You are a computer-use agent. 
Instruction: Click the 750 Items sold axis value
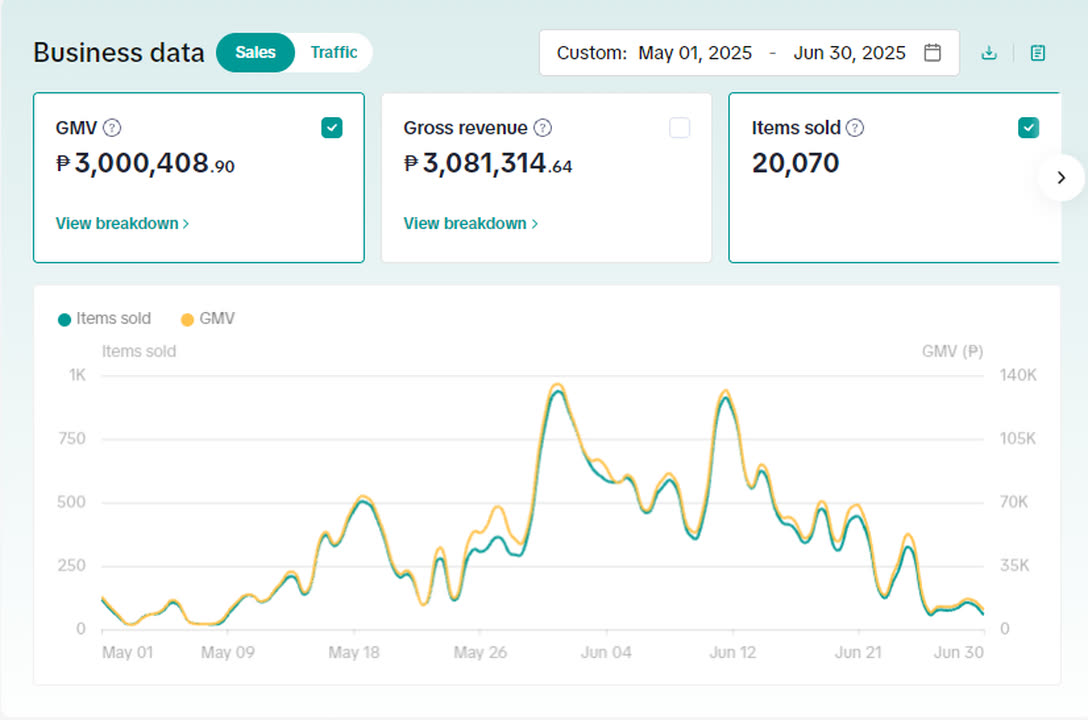pyautogui.click(x=72, y=438)
